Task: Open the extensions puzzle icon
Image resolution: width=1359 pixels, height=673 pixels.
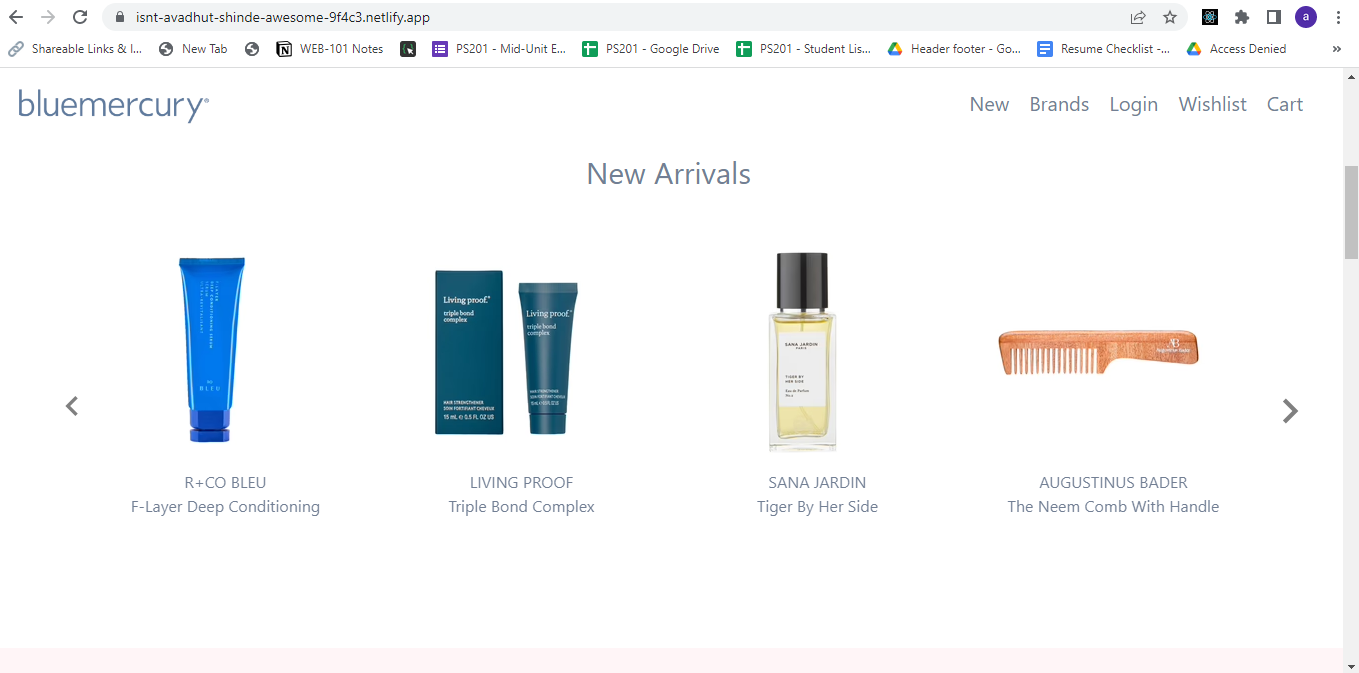Action: pyautogui.click(x=1242, y=17)
